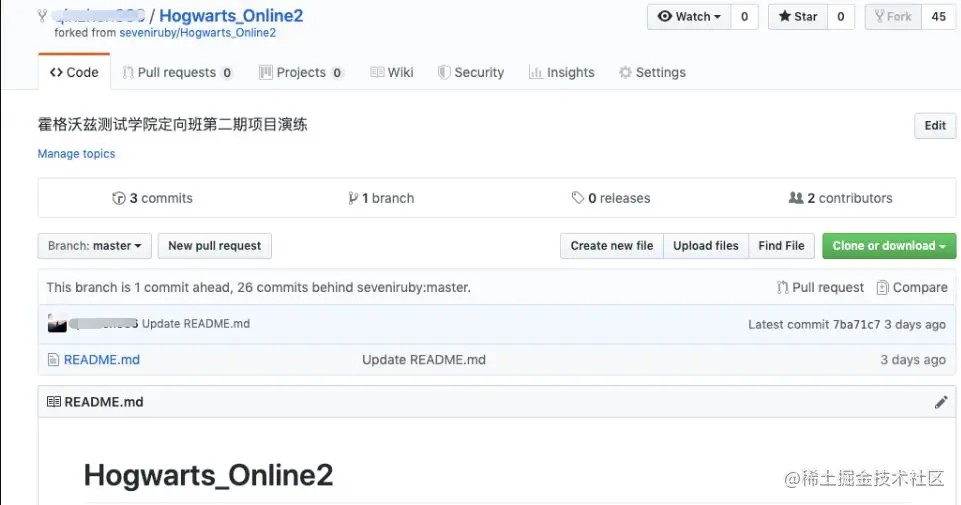The image size is (961, 505).
Task: Open the Update README.md commit in header row
Action: pos(196,324)
